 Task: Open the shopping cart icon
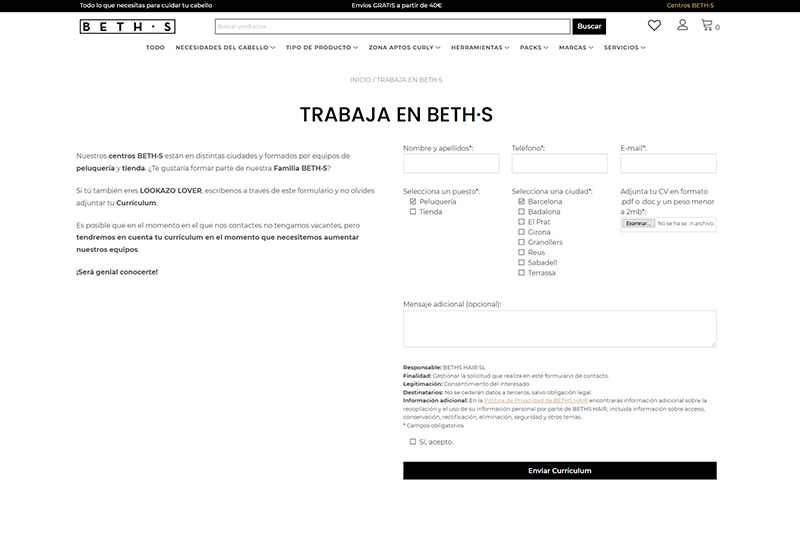coord(708,26)
